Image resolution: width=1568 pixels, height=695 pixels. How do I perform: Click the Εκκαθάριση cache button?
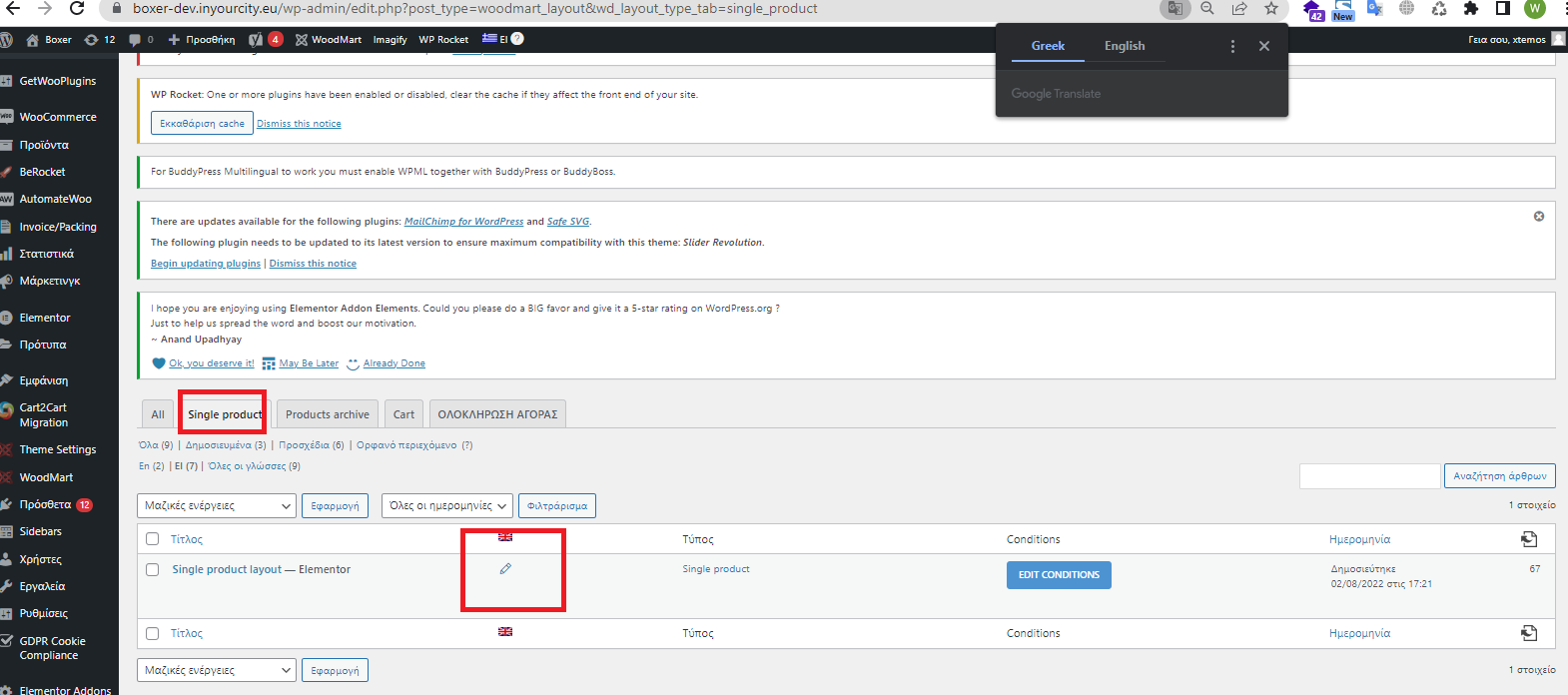pos(202,124)
